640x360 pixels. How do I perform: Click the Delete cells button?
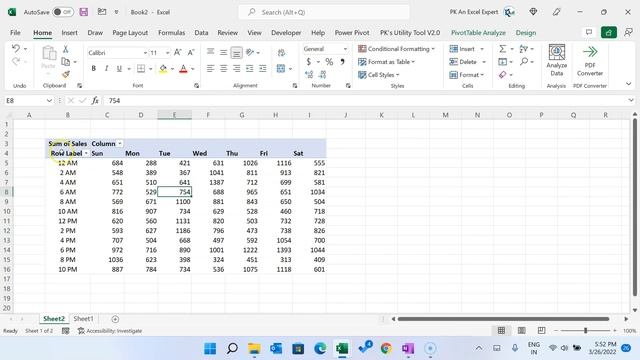click(x=468, y=62)
